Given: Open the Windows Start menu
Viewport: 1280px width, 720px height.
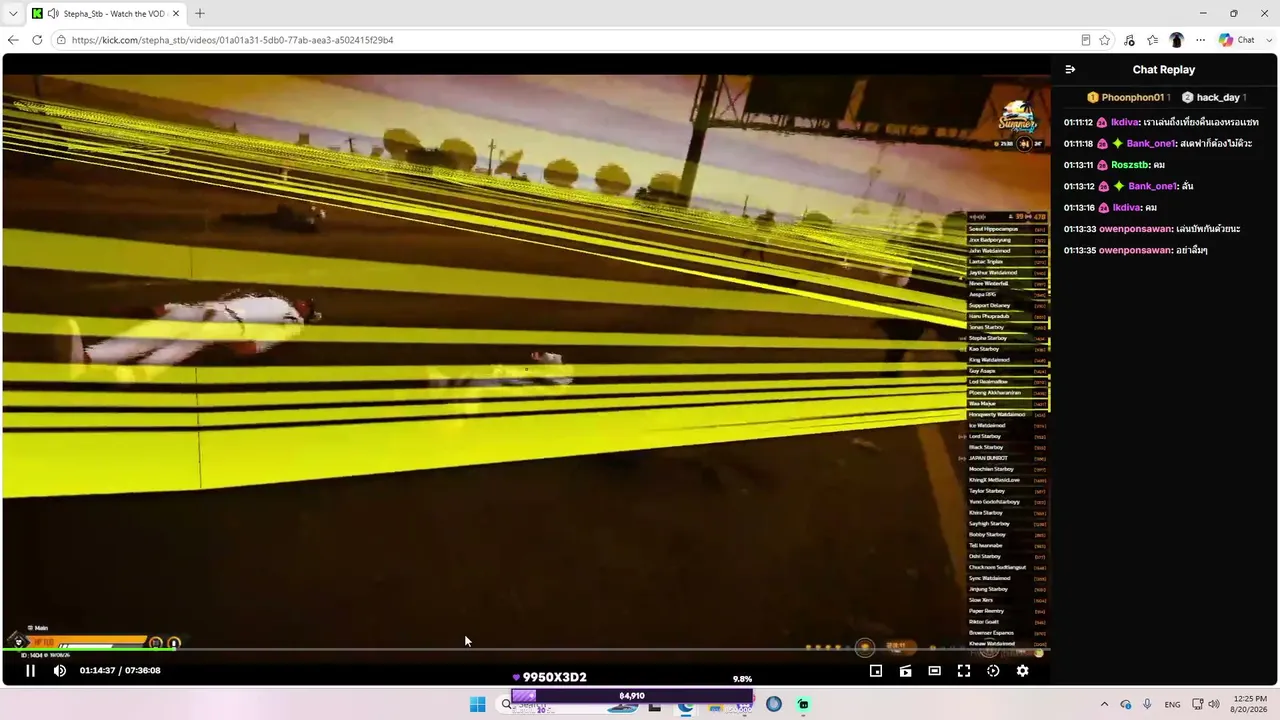Looking at the screenshot, I should pos(477,704).
